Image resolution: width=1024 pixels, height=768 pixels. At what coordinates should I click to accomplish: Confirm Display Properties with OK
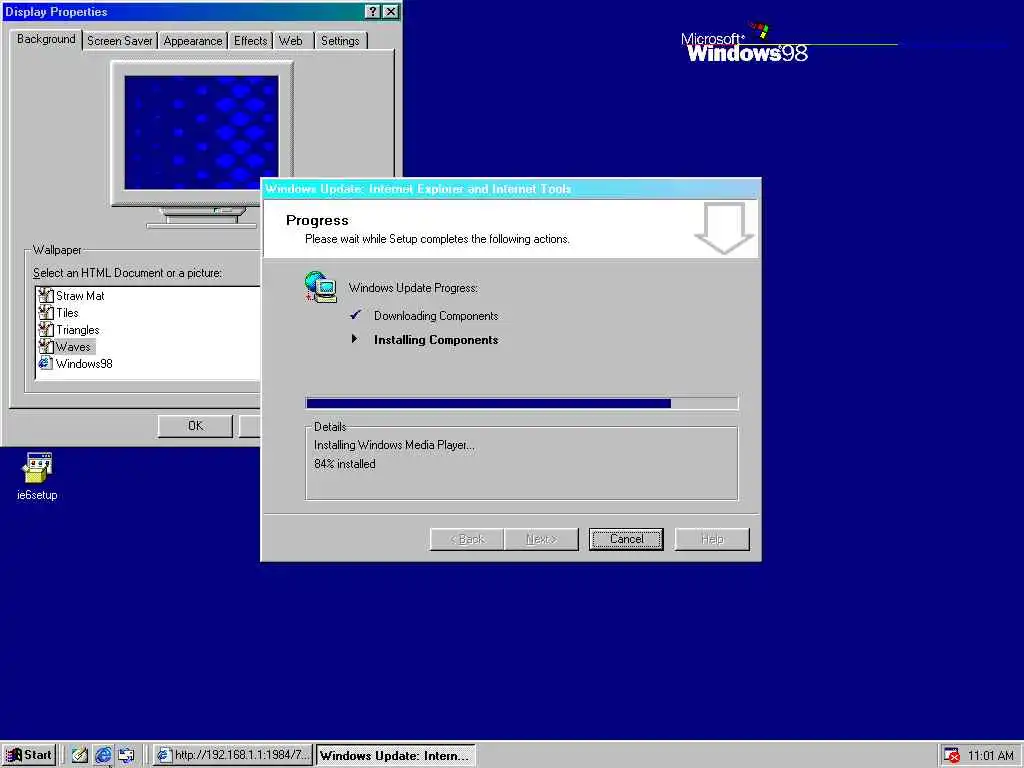tap(195, 426)
